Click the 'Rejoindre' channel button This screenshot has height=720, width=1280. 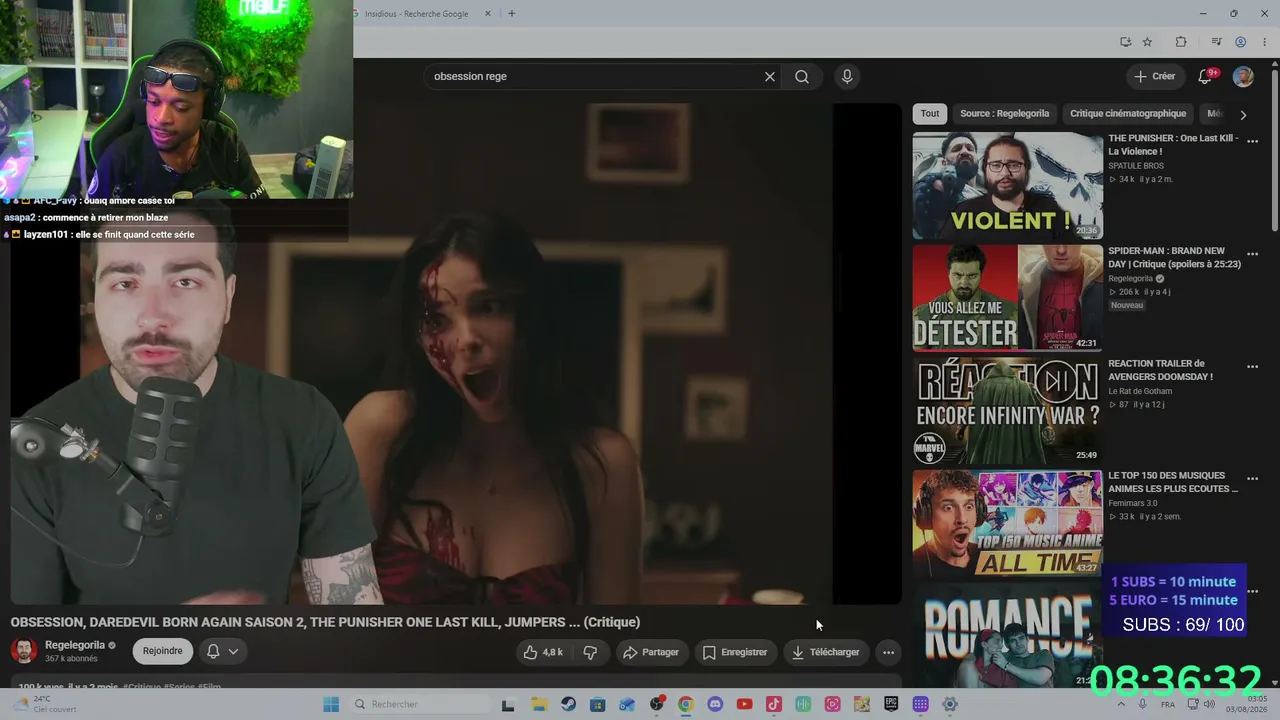pos(162,651)
